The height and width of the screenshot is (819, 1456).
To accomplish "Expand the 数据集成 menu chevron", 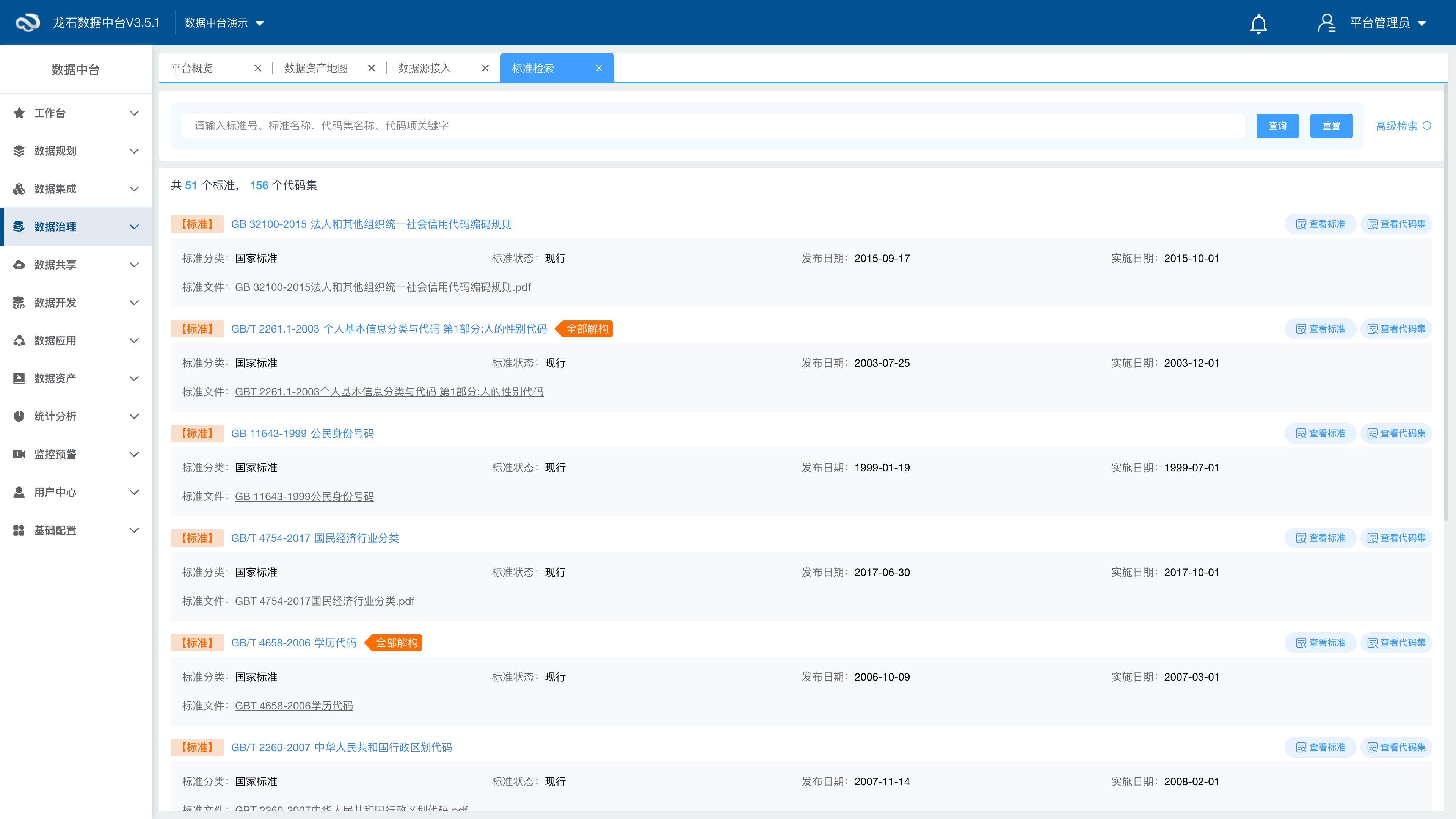I will click(x=134, y=189).
